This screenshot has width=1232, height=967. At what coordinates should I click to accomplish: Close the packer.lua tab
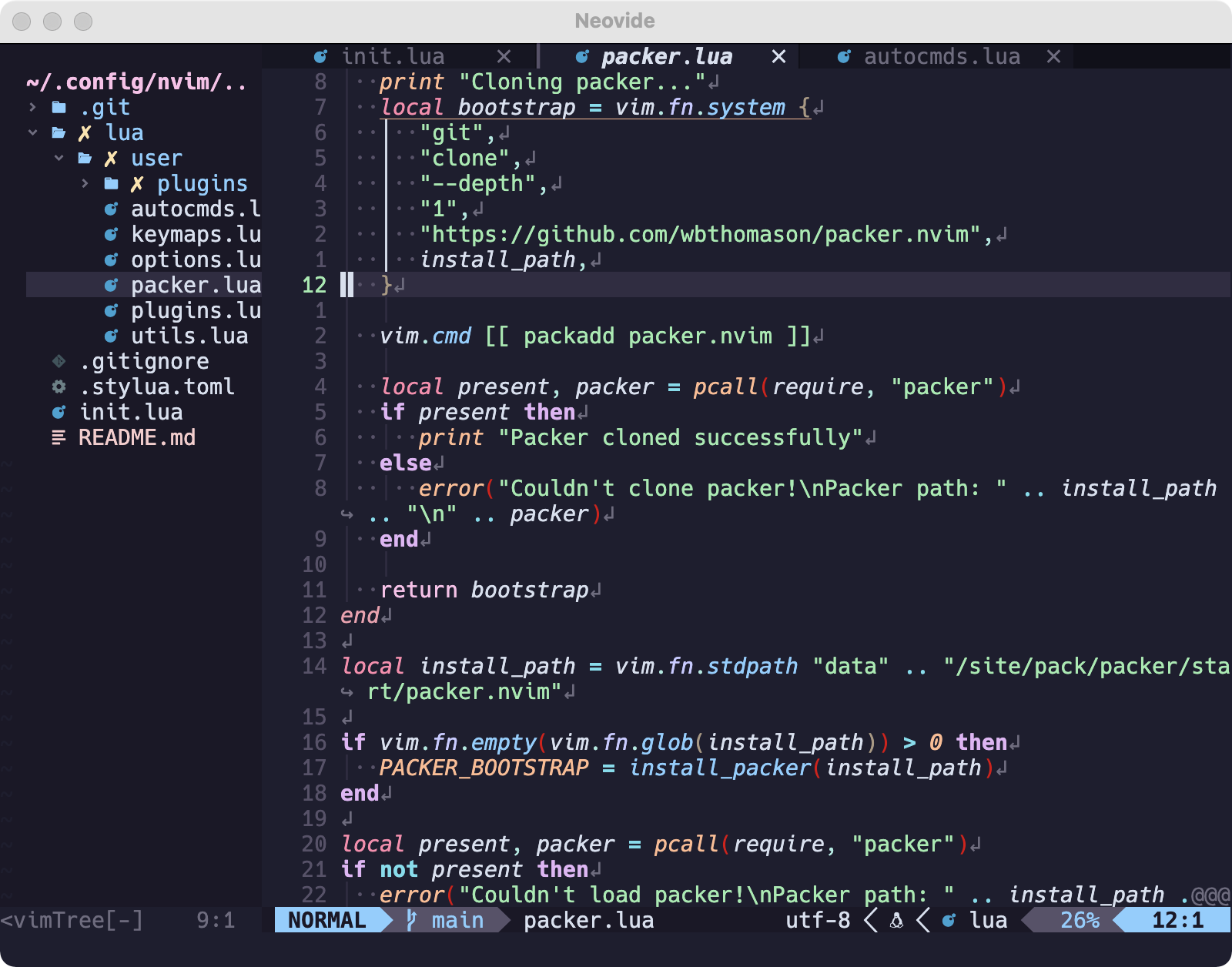[778, 55]
